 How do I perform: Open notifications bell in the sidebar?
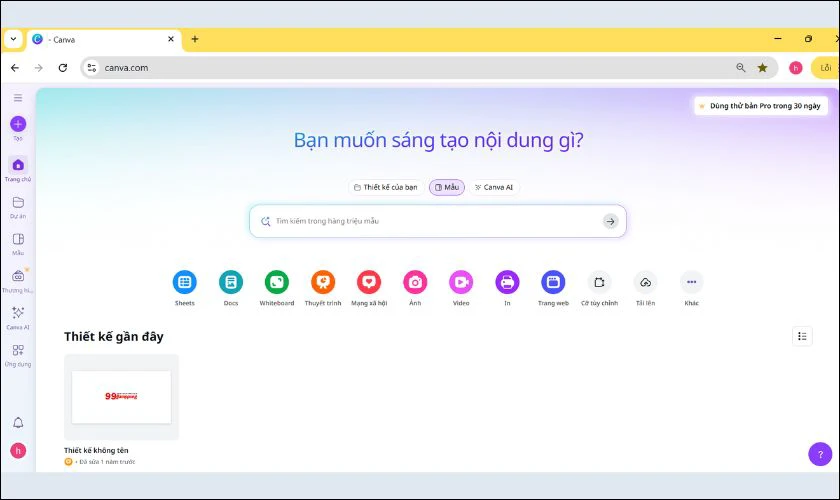point(18,423)
